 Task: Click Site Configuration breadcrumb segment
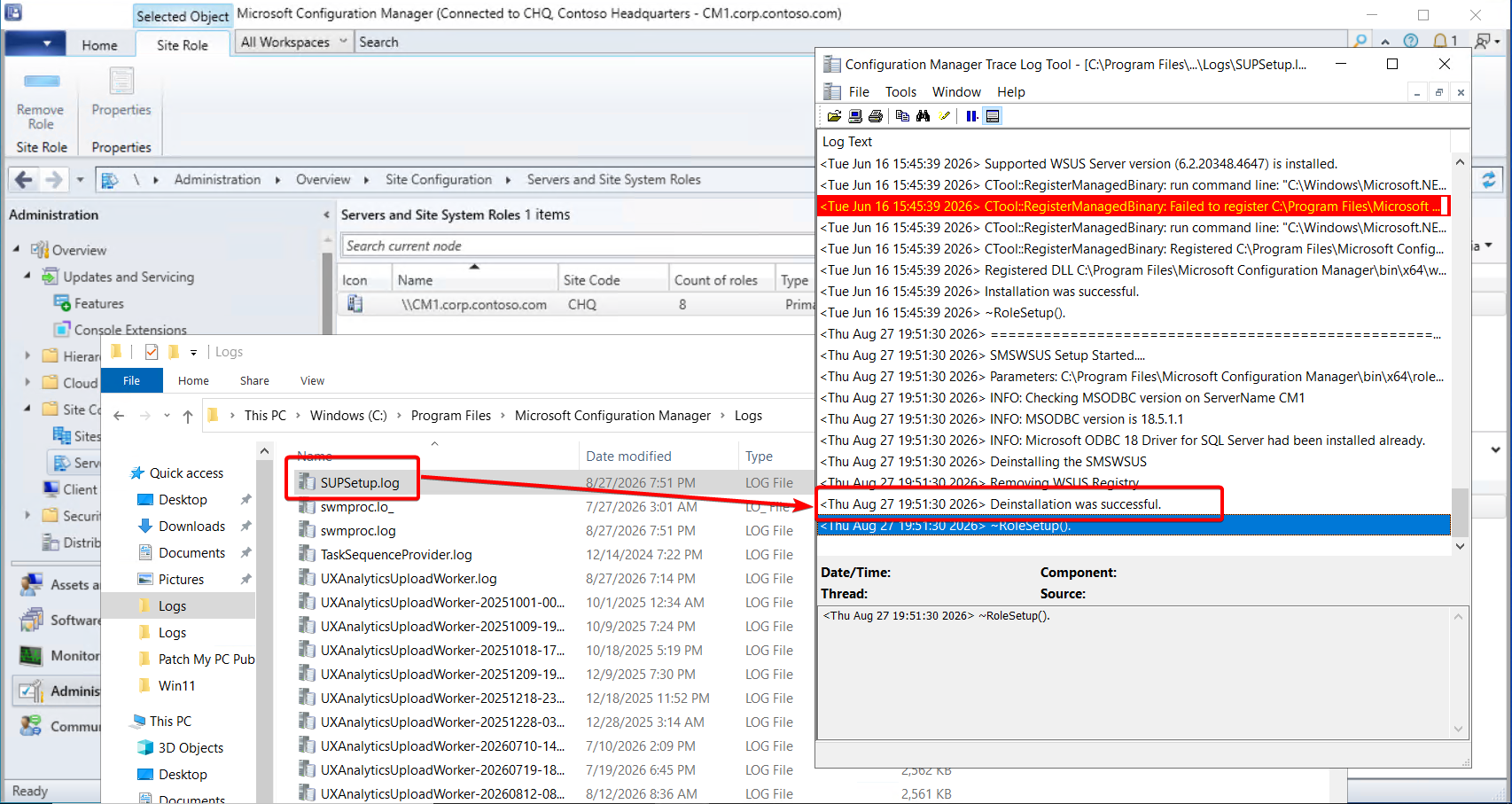point(439,180)
